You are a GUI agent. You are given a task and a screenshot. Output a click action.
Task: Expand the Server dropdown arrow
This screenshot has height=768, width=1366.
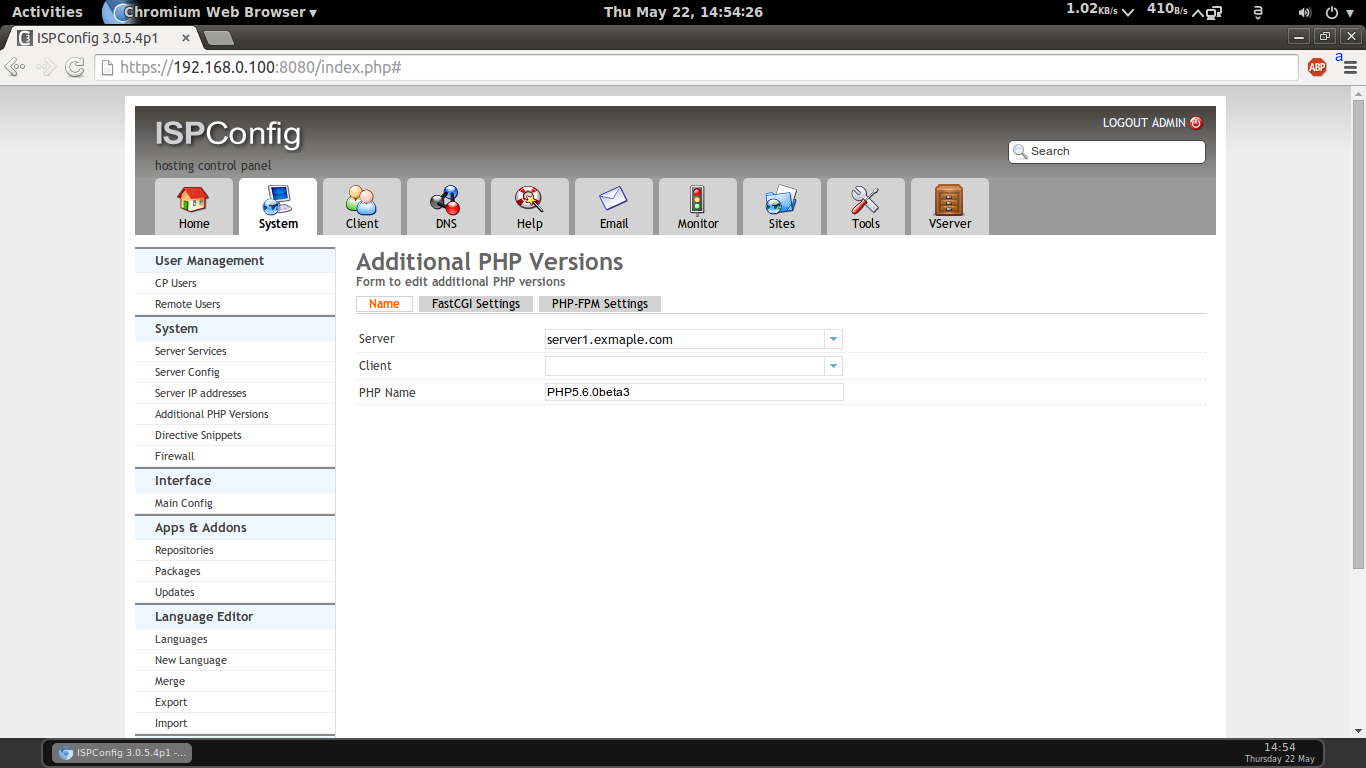click(x=833, y=339)
